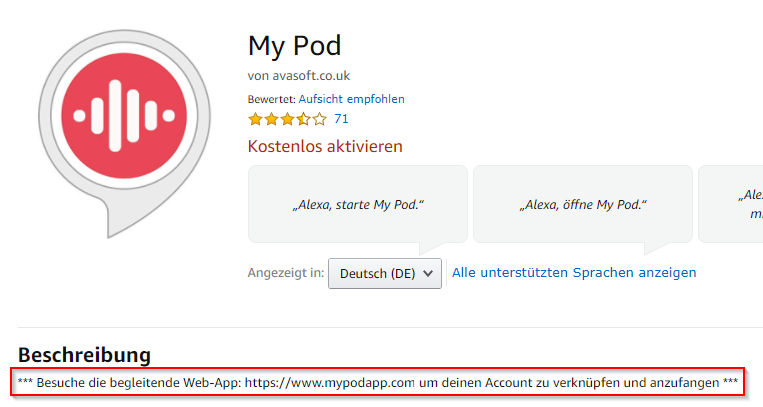Click the 'My Pod' title heading

pos(294,46)
